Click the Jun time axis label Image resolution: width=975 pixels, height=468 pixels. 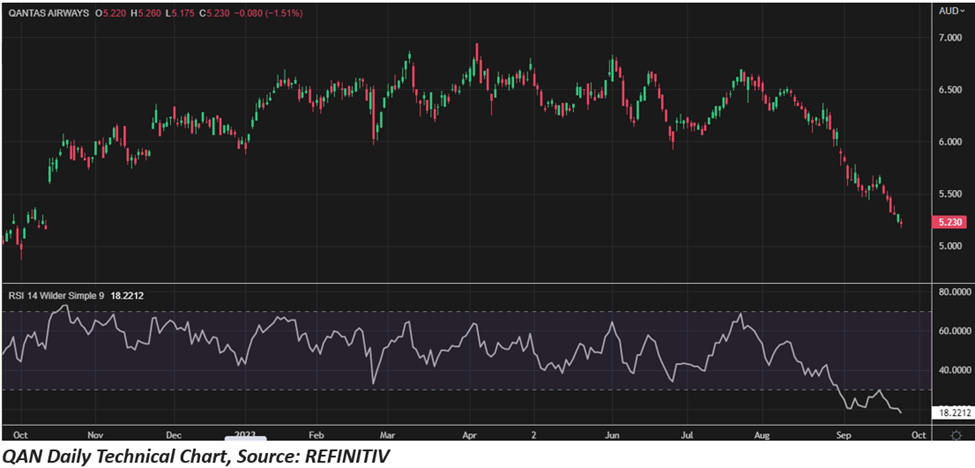click(x=614, y=434)
